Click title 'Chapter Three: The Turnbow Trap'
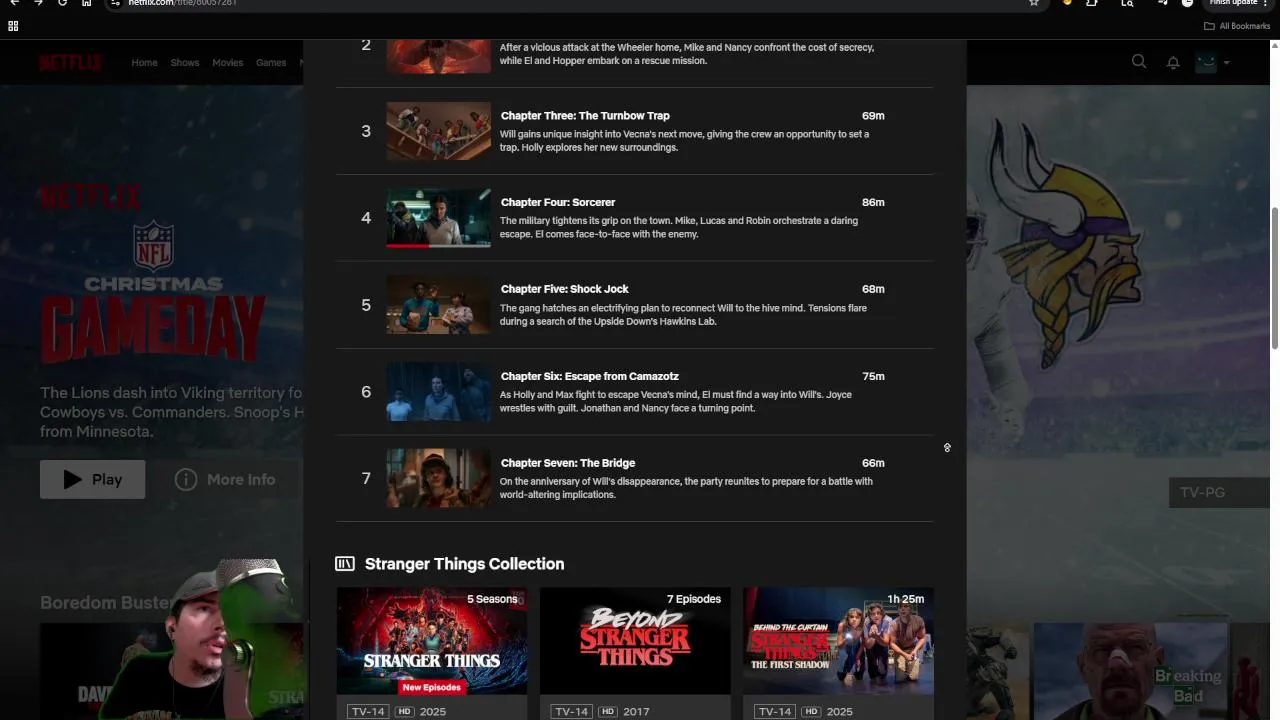The width and height of the screenshot is (1280, 720). (585, 115)
